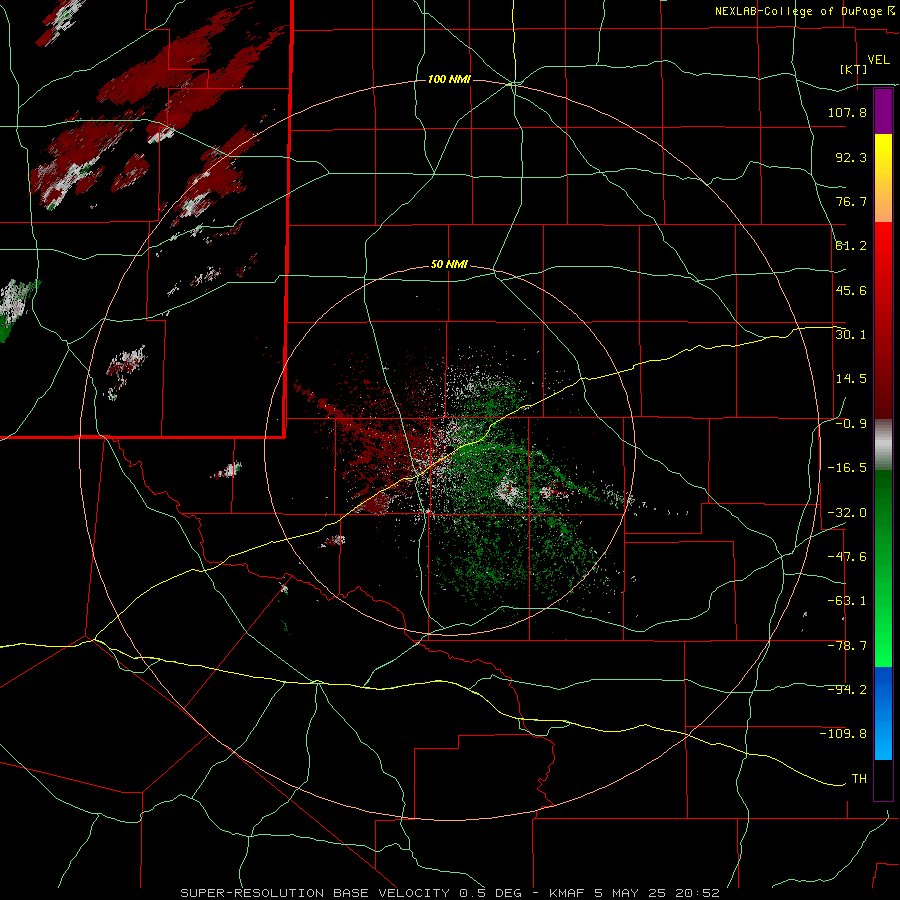This screenshot has height=900, width=900.
Task: Click the [KT] units label
Action: pos(854,69)
